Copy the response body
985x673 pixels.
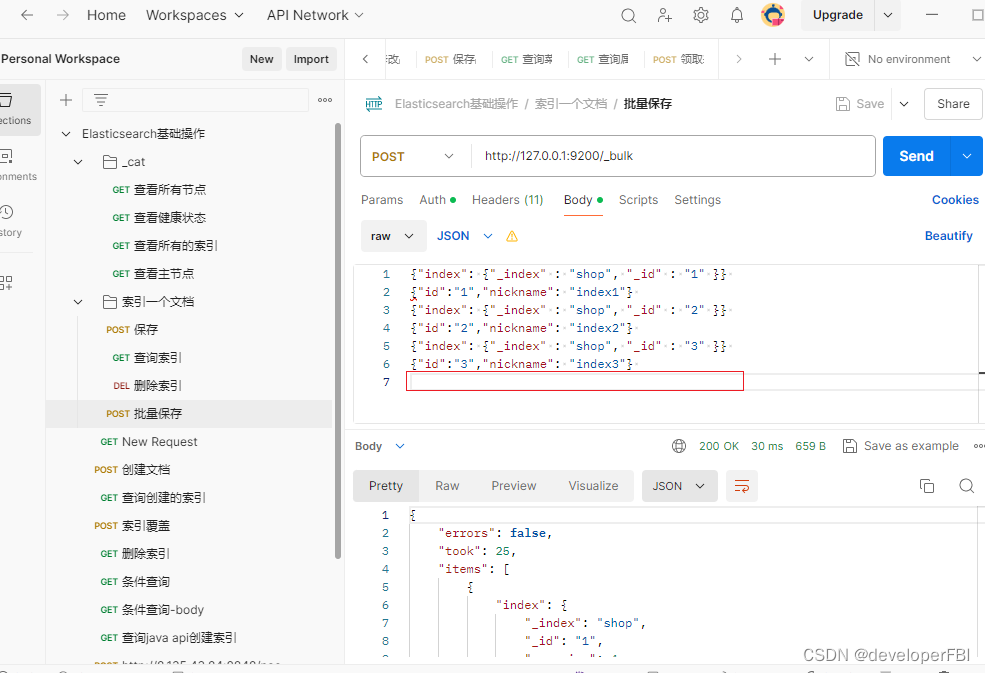(927, 486)
